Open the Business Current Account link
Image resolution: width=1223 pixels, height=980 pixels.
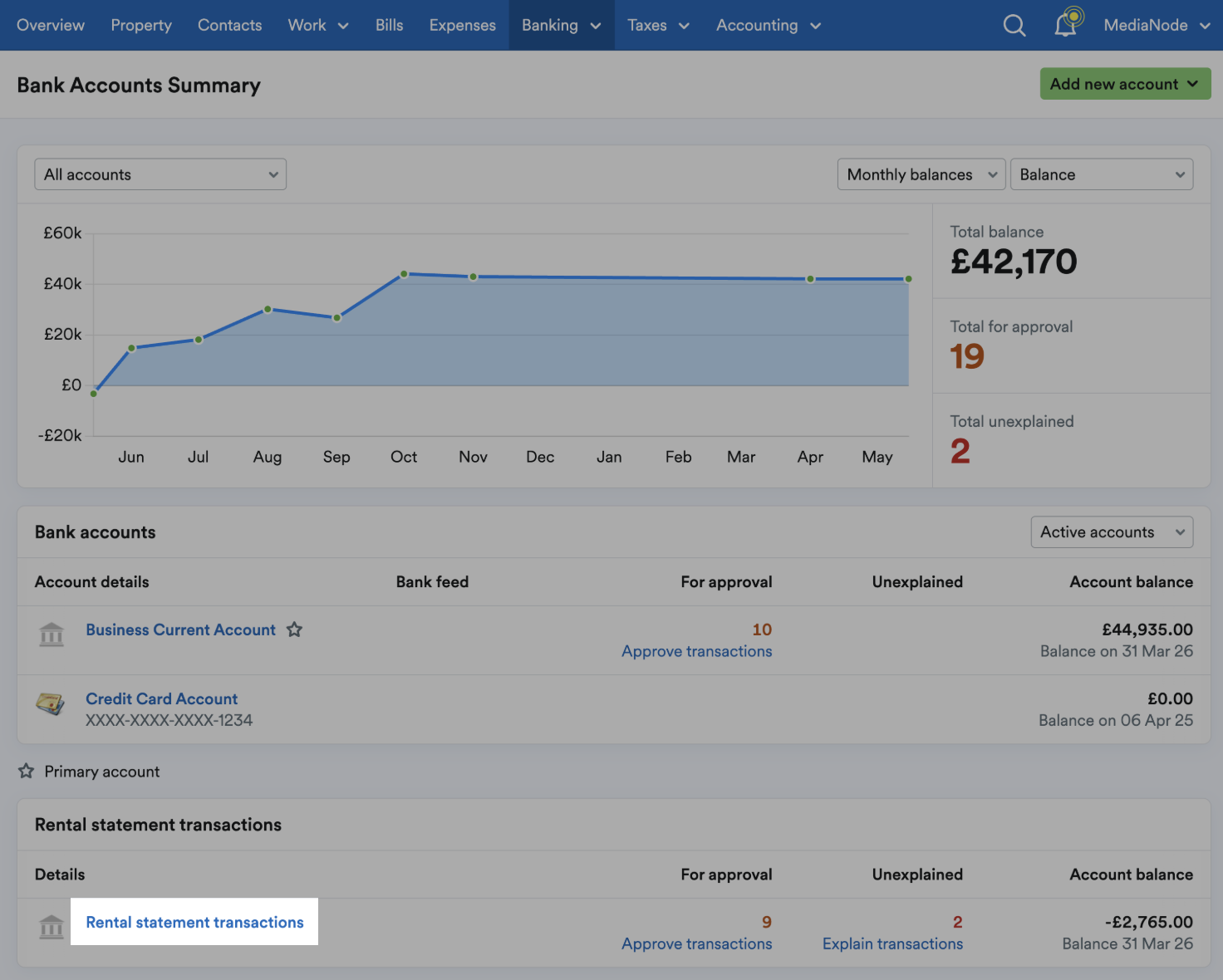(x=180, y=630)
